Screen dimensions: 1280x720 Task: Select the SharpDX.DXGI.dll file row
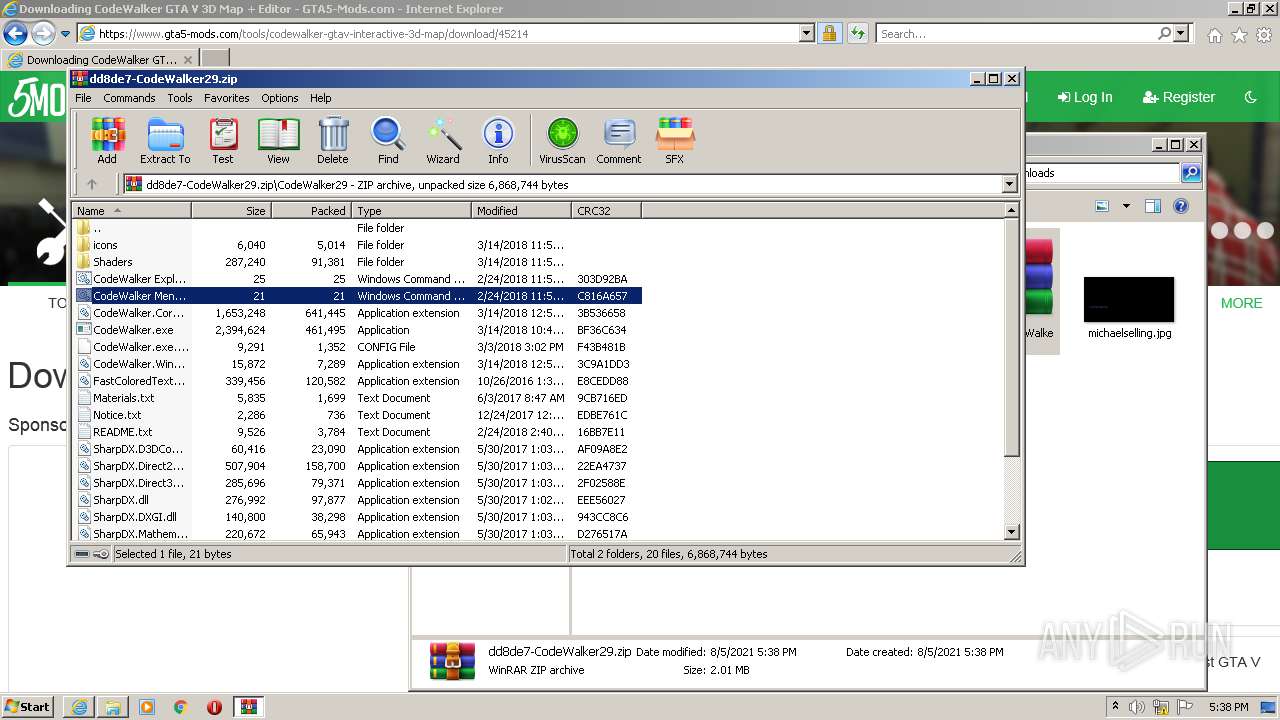click(357, 517)
